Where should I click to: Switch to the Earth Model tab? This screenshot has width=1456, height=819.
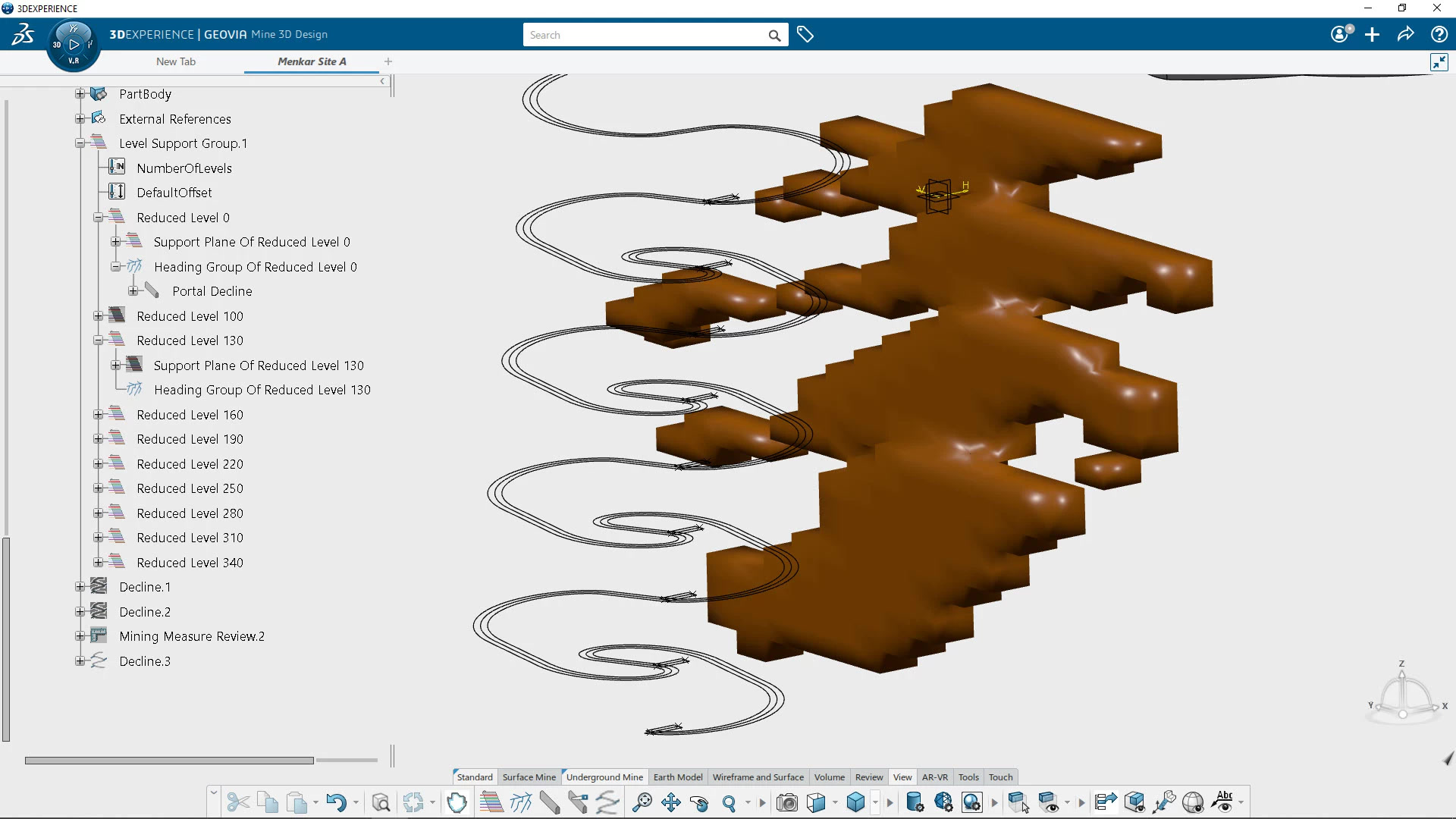click(677, 777)
